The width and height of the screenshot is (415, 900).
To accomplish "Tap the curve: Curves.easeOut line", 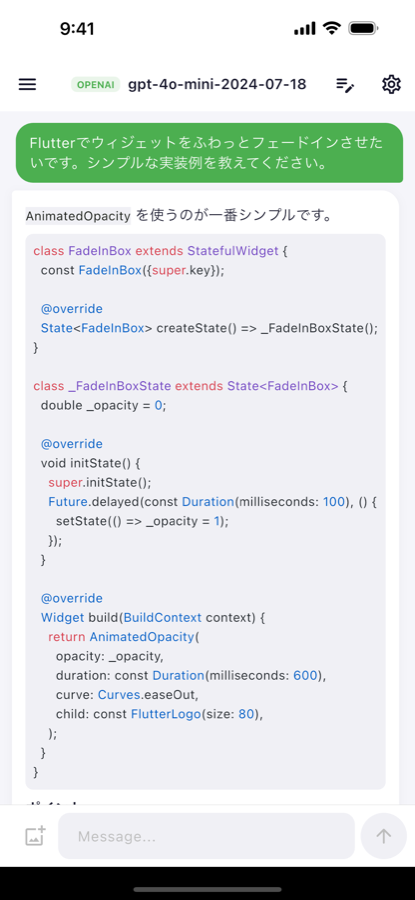I will (127, 695).
